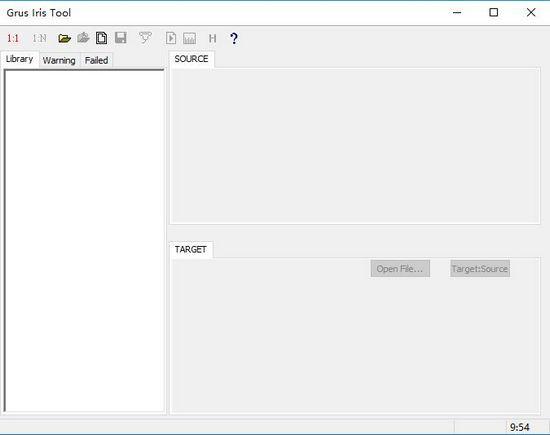This screenshot has height=435, width=550.
Task: Create a new document with the page icon
Action: (102, 38)
